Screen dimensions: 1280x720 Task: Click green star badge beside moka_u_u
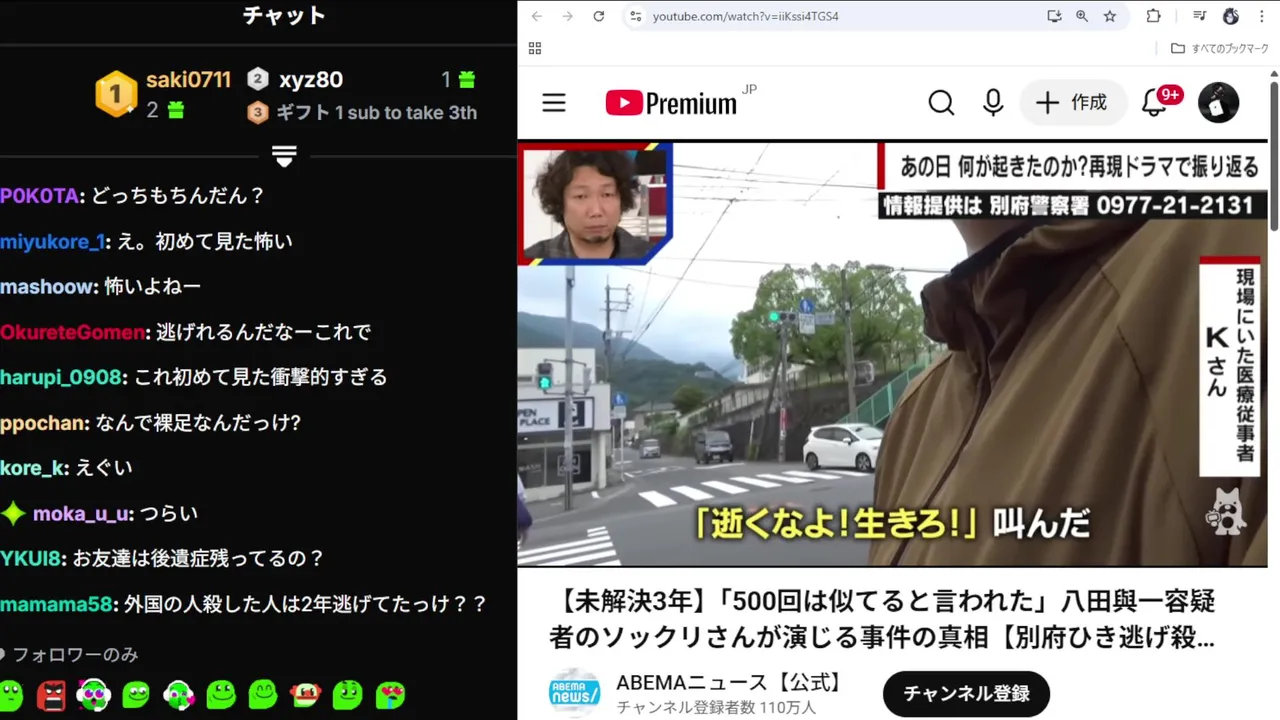(13, 514)
